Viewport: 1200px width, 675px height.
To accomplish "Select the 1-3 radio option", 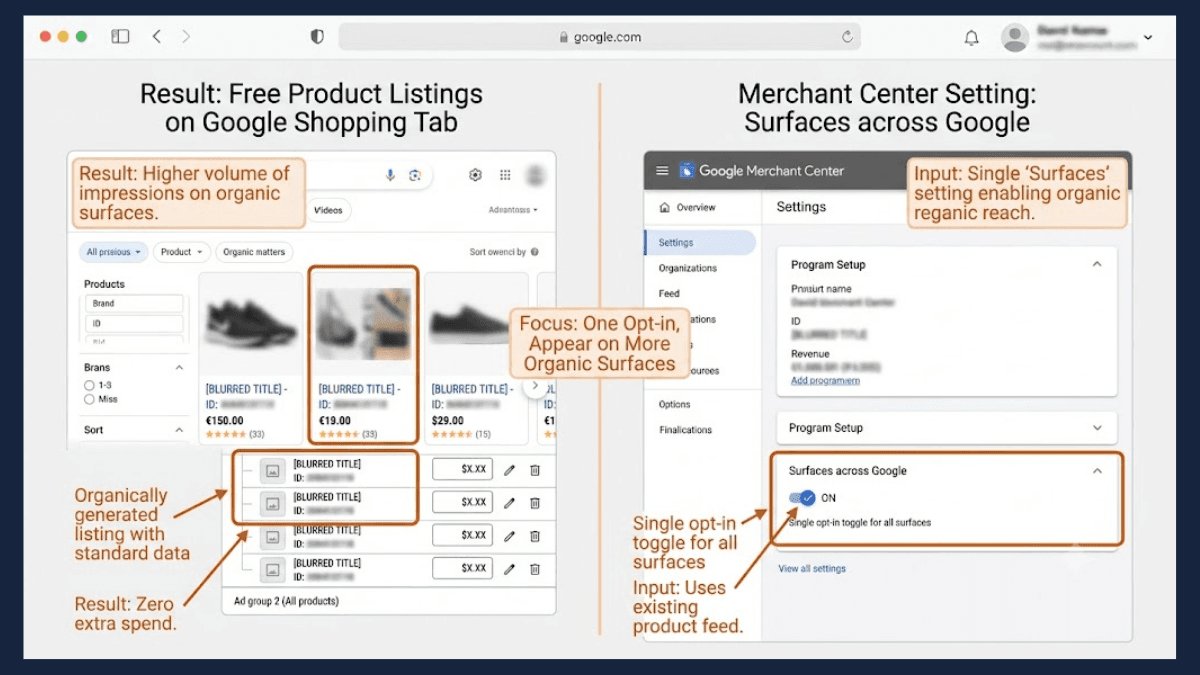I will click(89, 385).
